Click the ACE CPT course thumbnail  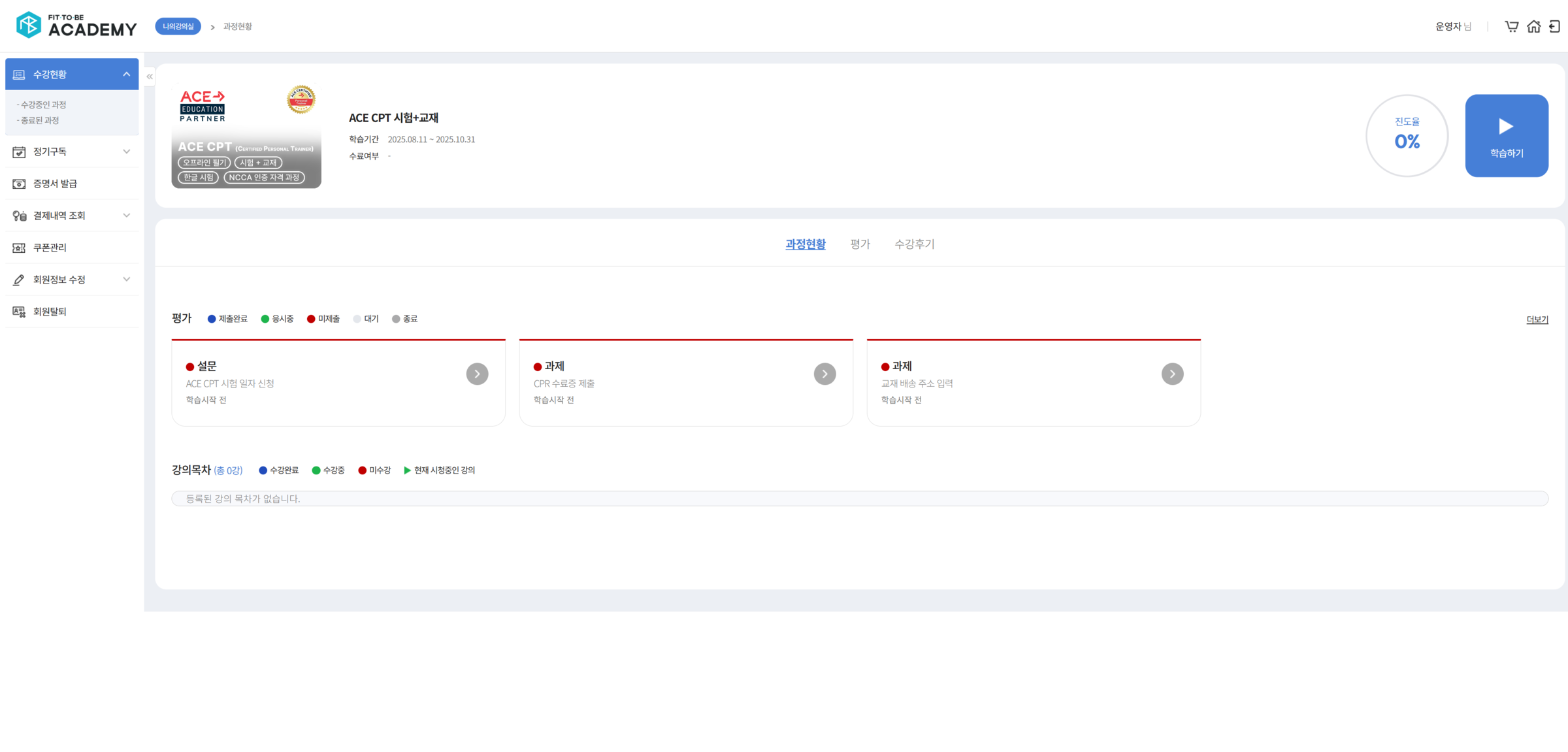(x=246, y=135)
